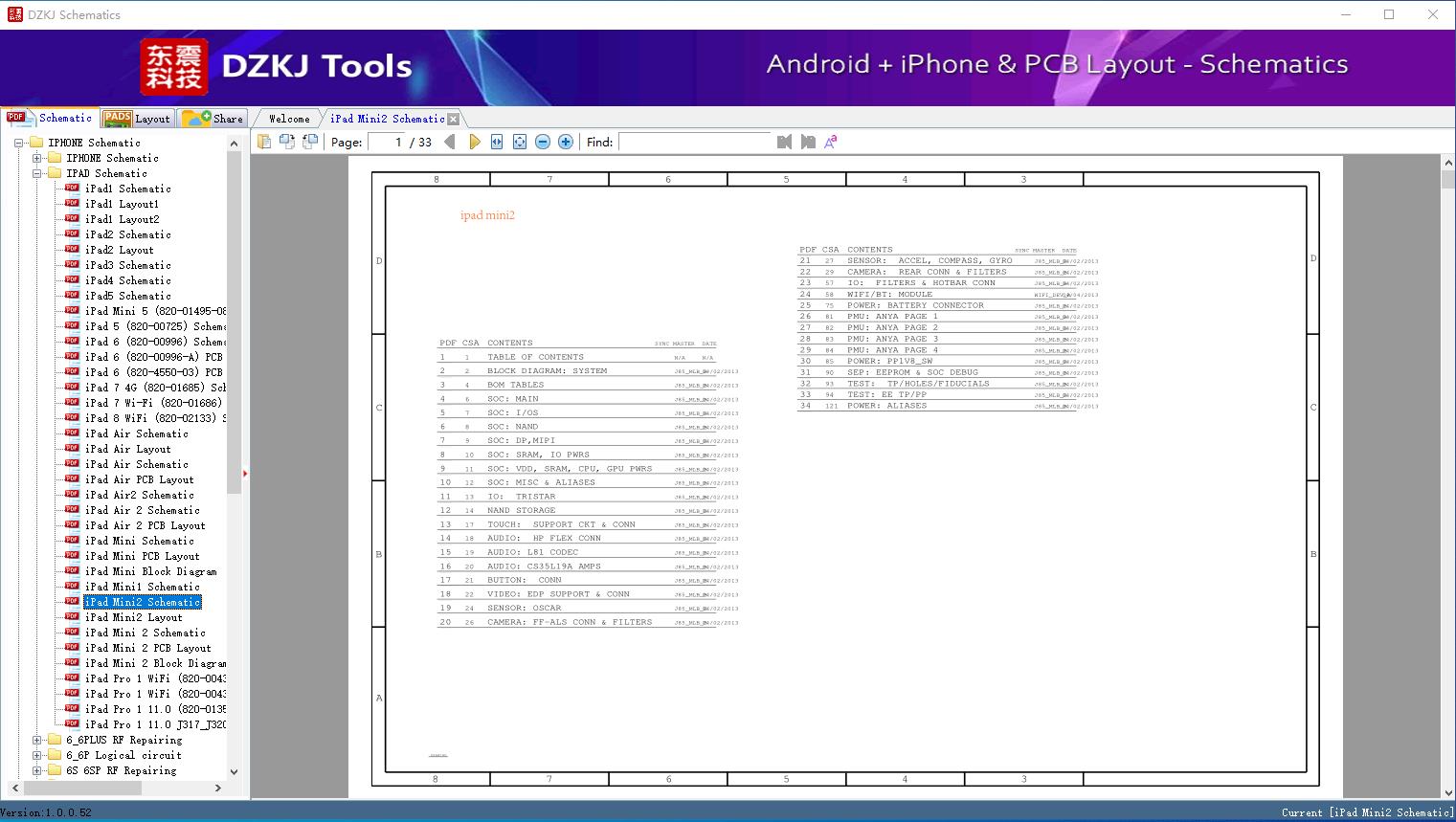Collapse the IPHONE Schematic root node
Screen dimensions: 1456x822
(19, 143)
